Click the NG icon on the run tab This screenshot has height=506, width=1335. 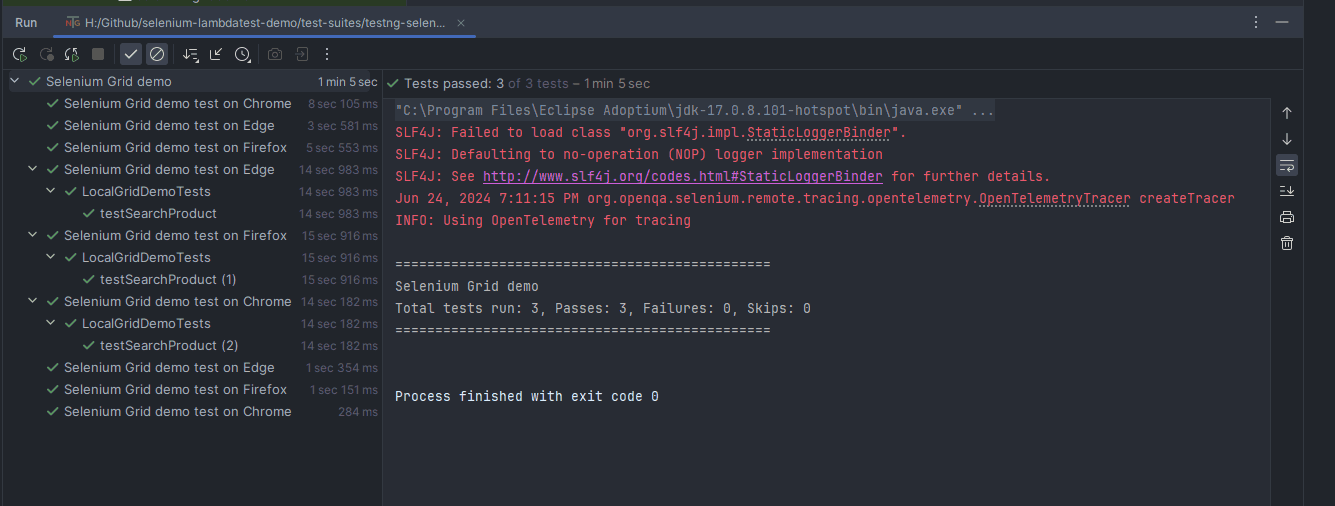[73, 22]
